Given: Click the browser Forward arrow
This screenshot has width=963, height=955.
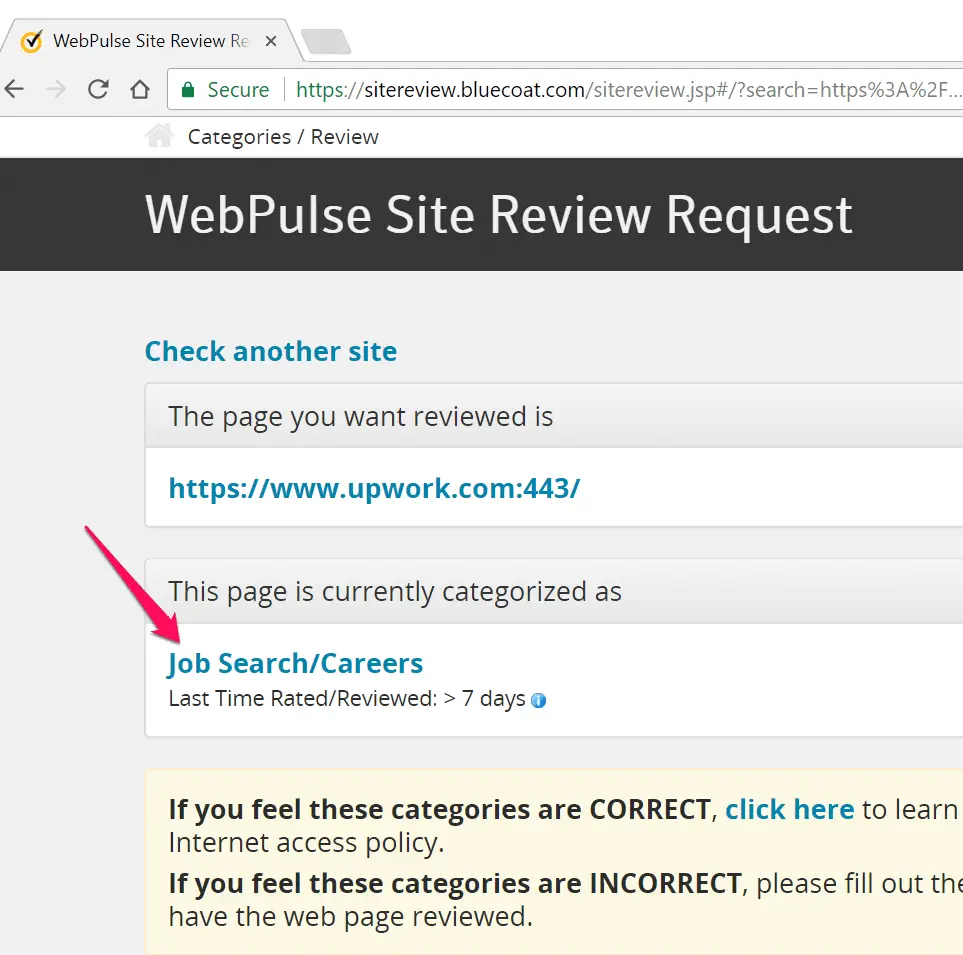Looking at the screenshot, I should (56, 90).
